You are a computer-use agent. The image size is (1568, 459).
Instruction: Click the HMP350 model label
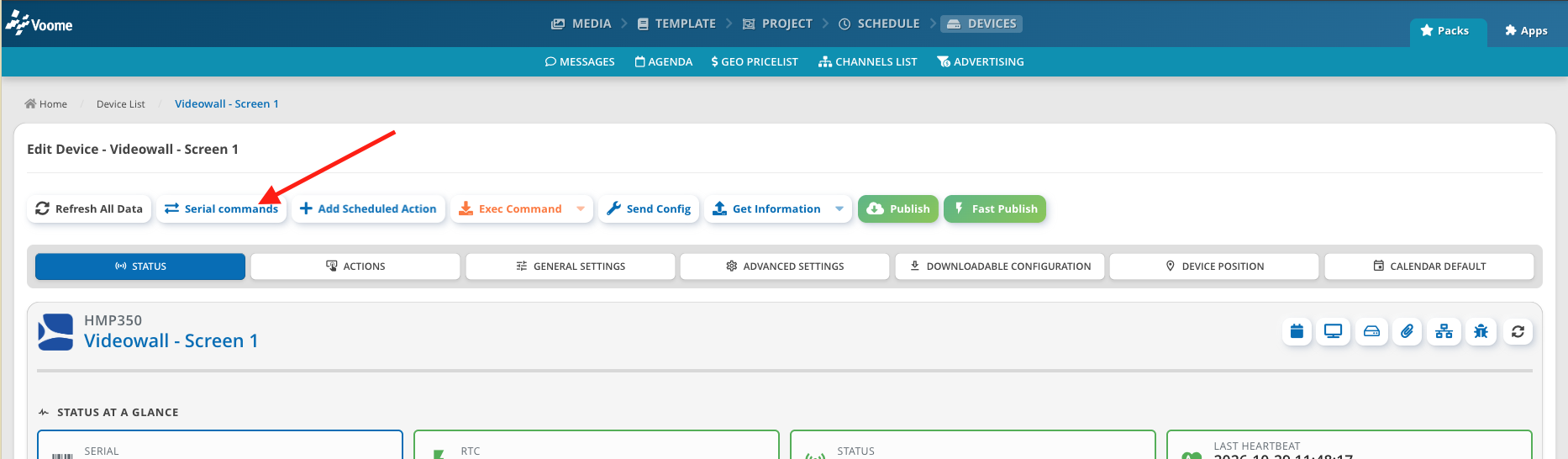click(113, 320)
